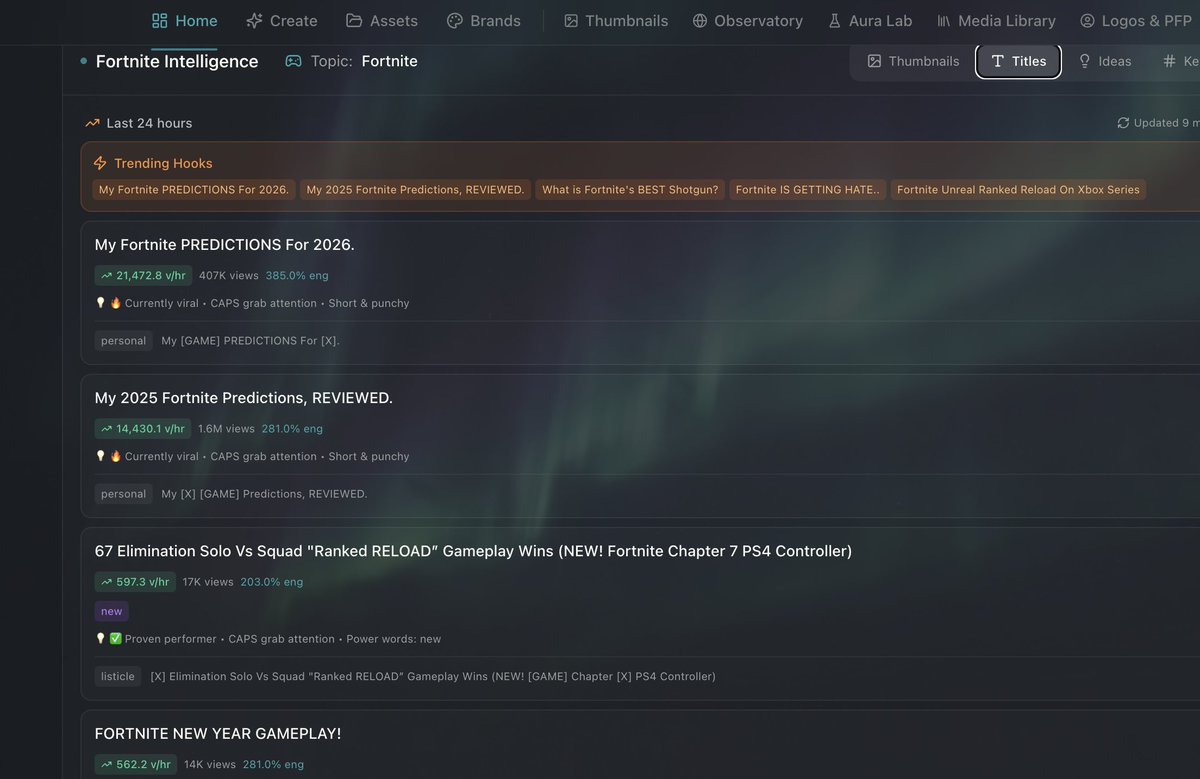Screen dimensions: 1200x779
Task: Click the Fortnite Intelligence heading
Action: click(177, 61)
